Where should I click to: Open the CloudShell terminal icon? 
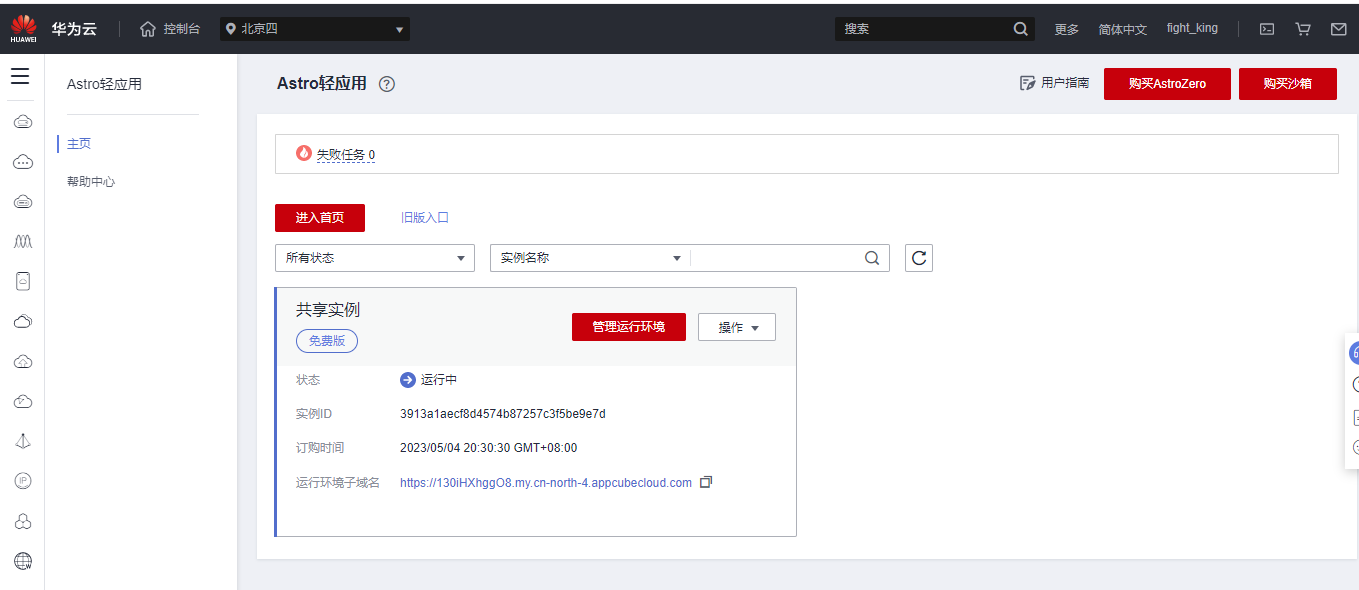coord(1266,29)
